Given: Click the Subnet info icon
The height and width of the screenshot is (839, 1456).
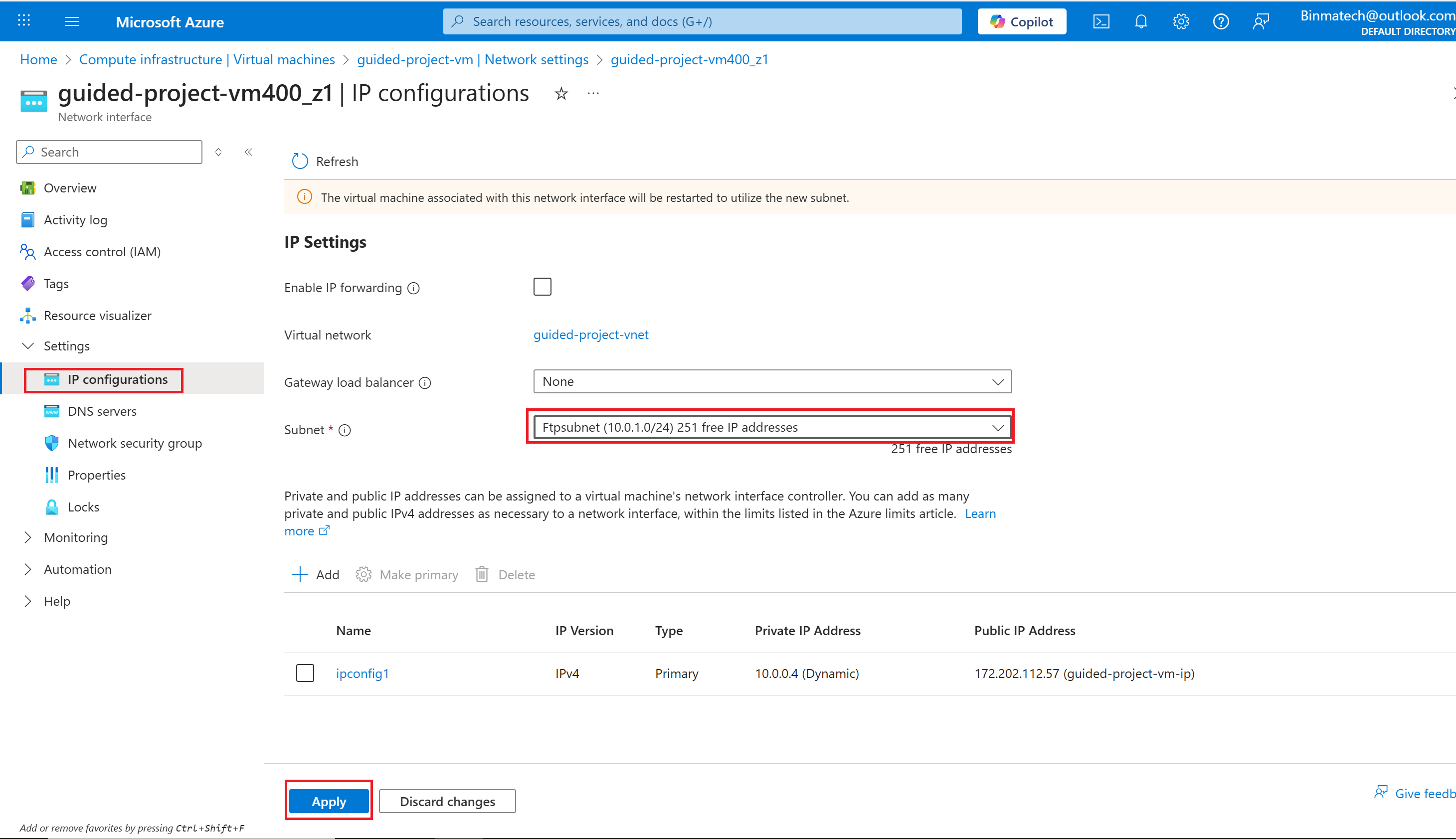Looking at the screenshot, I should click(x=345, y=430).
